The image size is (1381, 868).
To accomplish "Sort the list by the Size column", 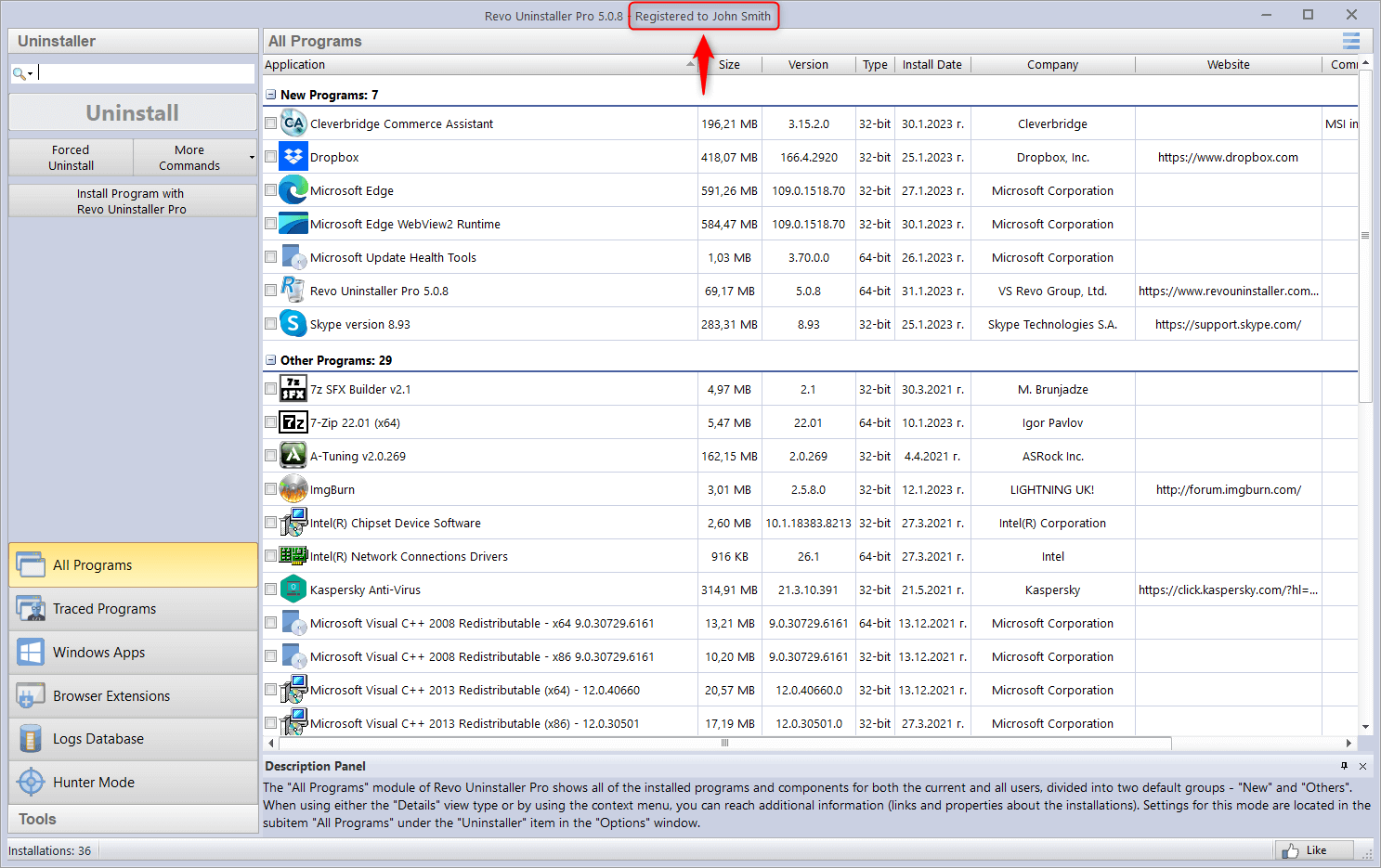I will click(729, 65).
